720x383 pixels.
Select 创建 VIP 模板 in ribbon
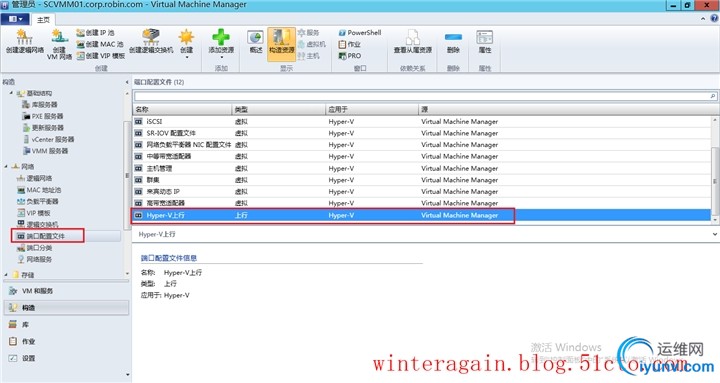point(100,56)
